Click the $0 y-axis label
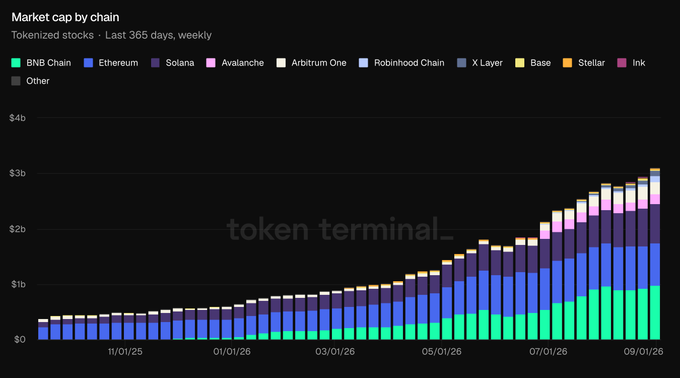Screen dimensions: 680x378 click(x=20, y=339)
